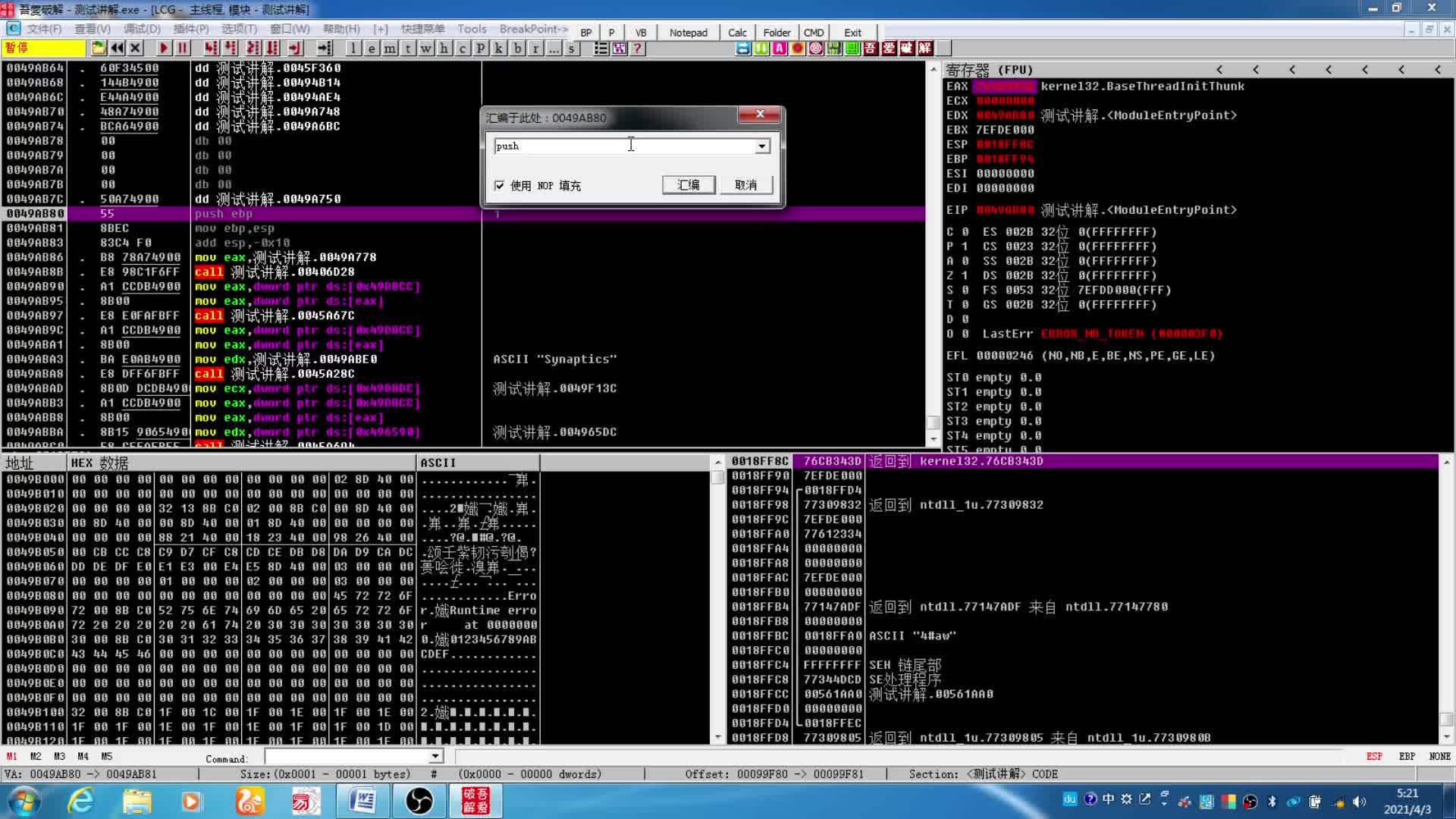Click the Folder shortcut button
This screenshot has height=819, width=1456.
(x=777, y=33)
